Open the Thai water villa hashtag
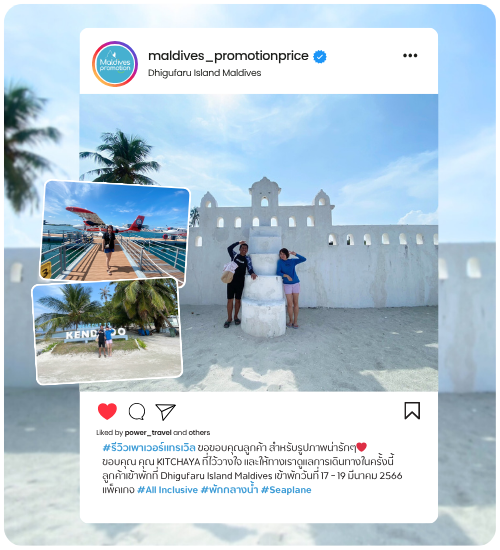The image size is (500, 550). pyautogui.click(x=229, y=489)
